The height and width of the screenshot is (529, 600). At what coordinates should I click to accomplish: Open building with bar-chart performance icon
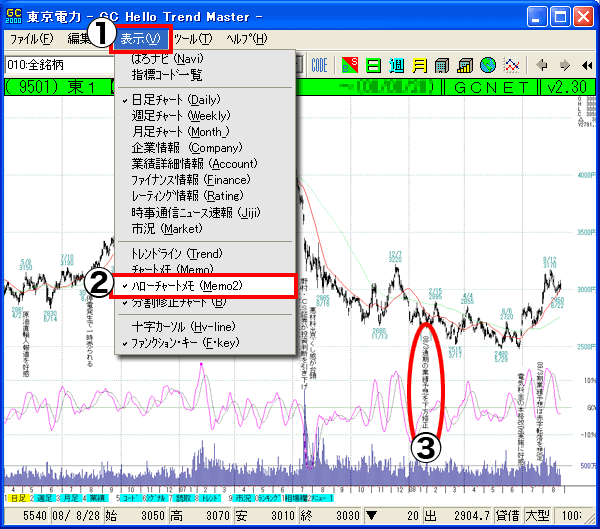pos(465,65)
